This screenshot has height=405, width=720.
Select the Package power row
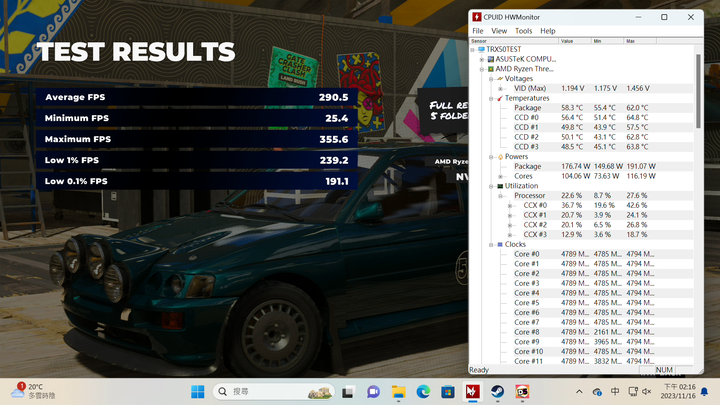[602, 166]
